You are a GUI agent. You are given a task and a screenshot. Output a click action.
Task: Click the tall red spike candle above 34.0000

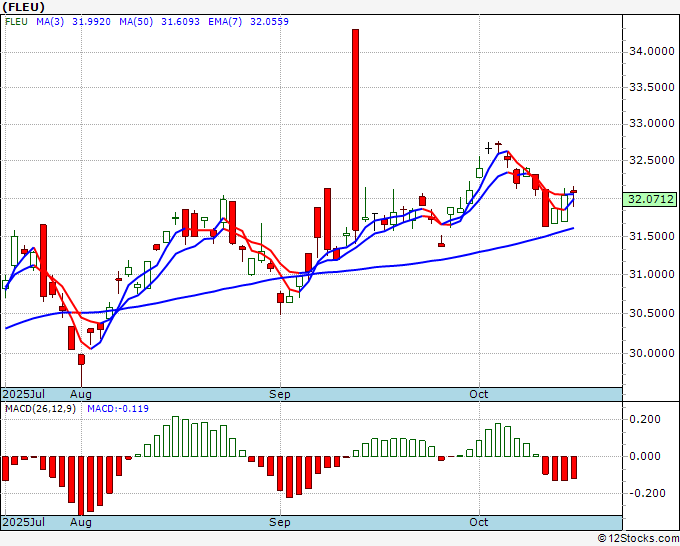coord(356,130)
